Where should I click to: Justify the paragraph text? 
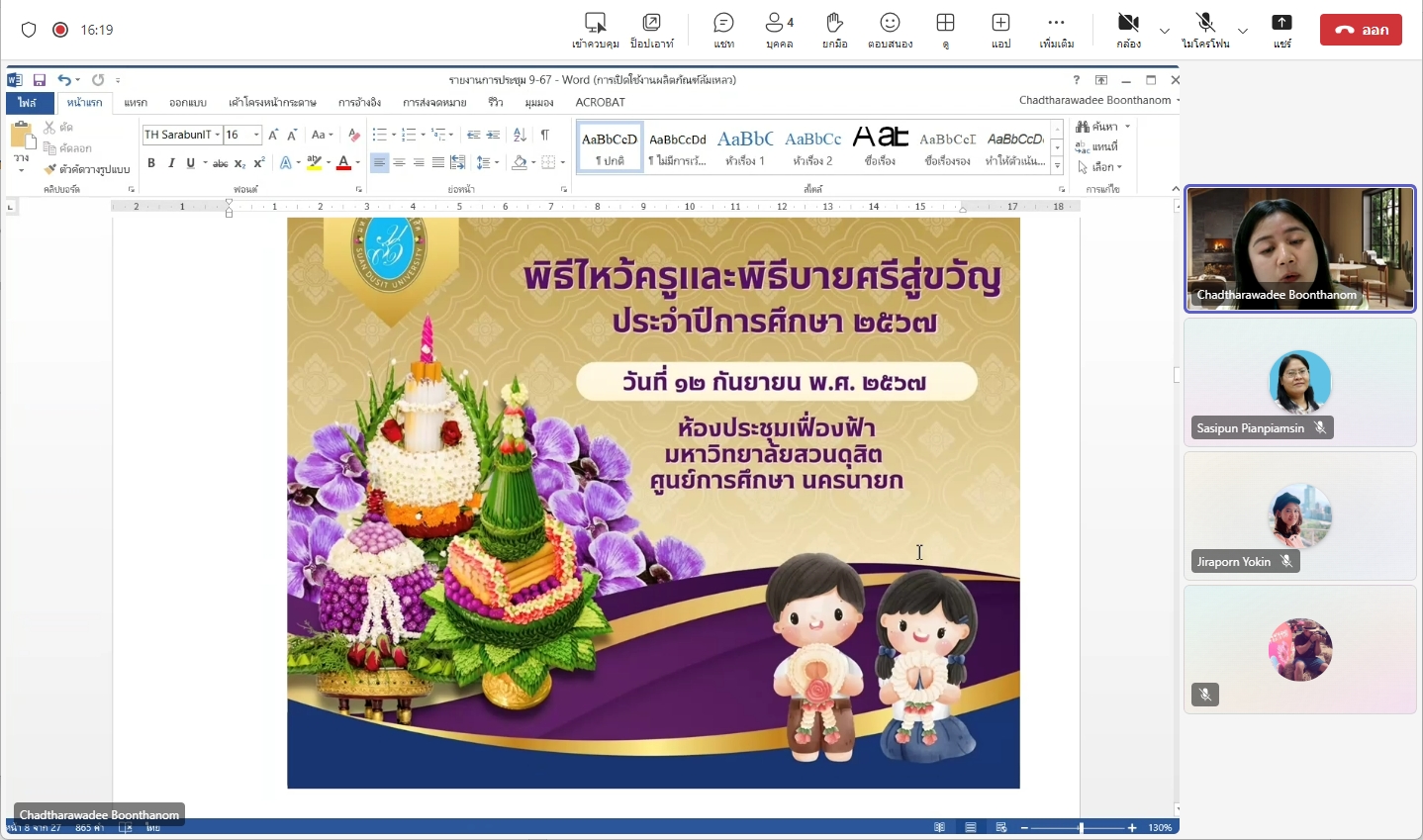437,163
